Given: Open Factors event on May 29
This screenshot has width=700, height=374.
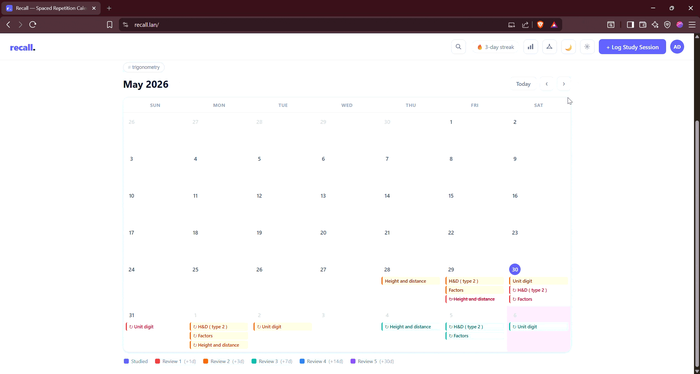Looking at the screenshot, I should (475, 290).
